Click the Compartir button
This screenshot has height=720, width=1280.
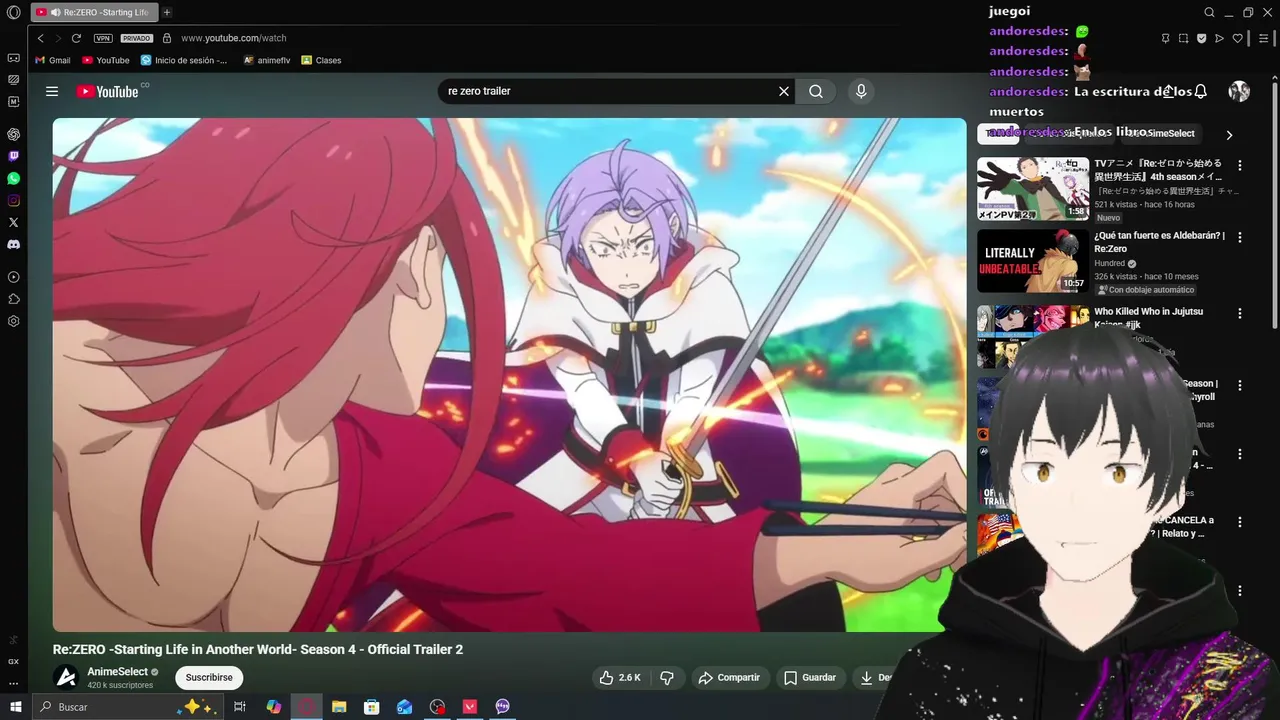729,678
